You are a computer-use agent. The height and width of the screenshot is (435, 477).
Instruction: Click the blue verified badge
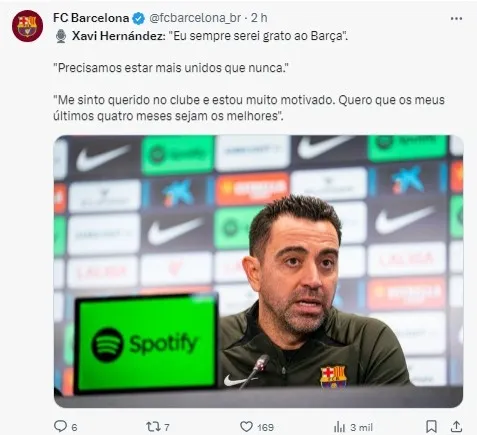tap(138, 18)
